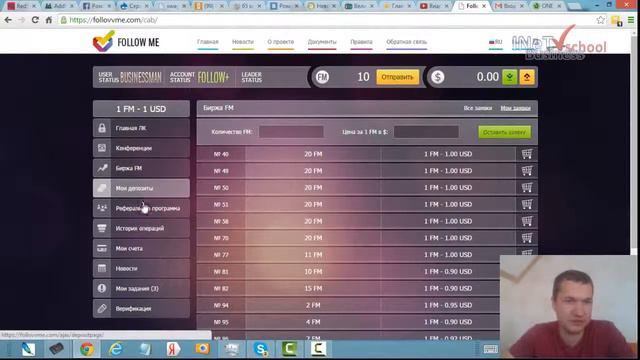Click the address bar URL
Screen dimensions: 640x360
[x=113, y=20]
